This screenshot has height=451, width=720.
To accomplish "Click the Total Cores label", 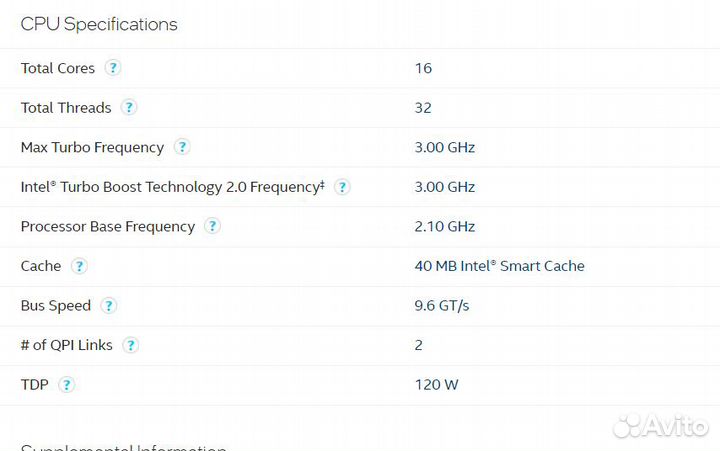I will pos(58,68).
